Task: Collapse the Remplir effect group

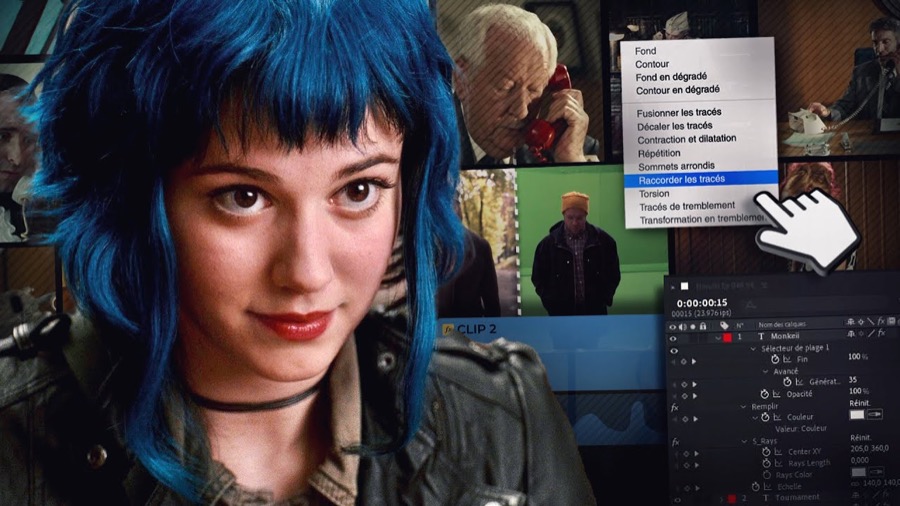Action: [743, 407]
